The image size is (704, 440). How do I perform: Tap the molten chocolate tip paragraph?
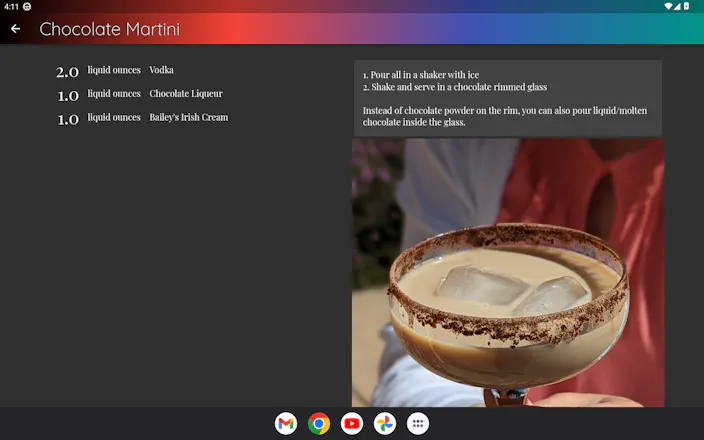pyautogui.click(x=505, y=116)
